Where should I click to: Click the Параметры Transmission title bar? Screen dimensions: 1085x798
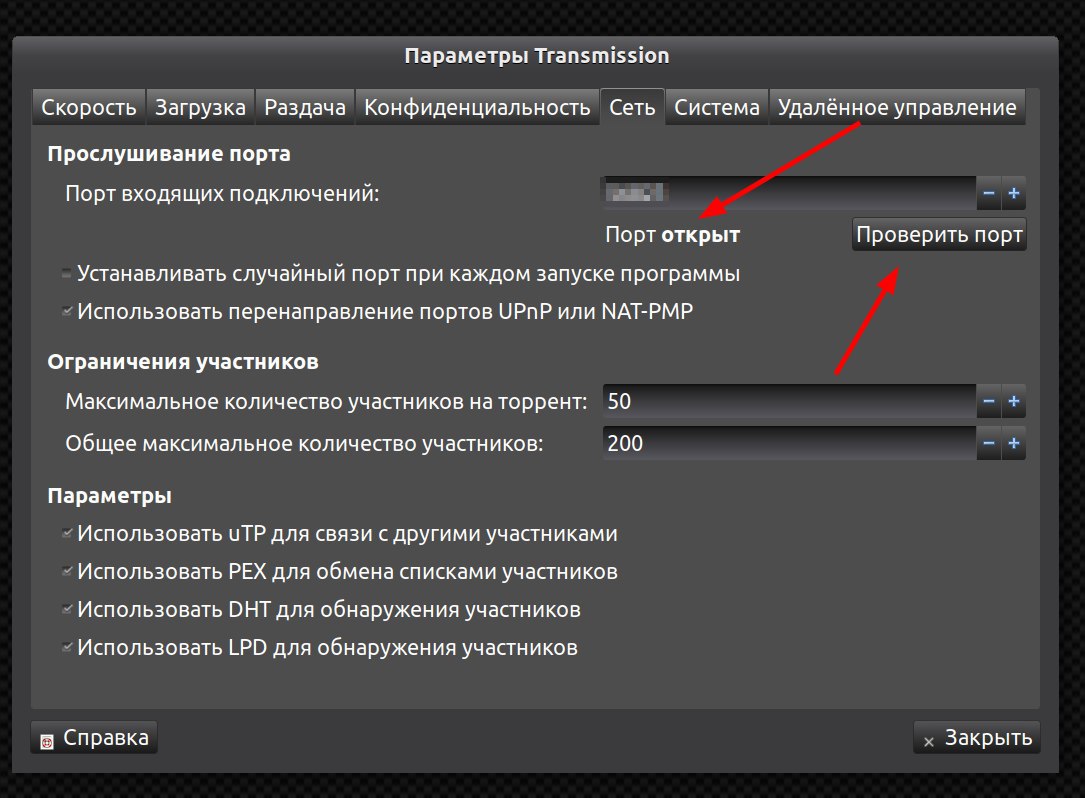pyautogui.click(x=536, y=56)
